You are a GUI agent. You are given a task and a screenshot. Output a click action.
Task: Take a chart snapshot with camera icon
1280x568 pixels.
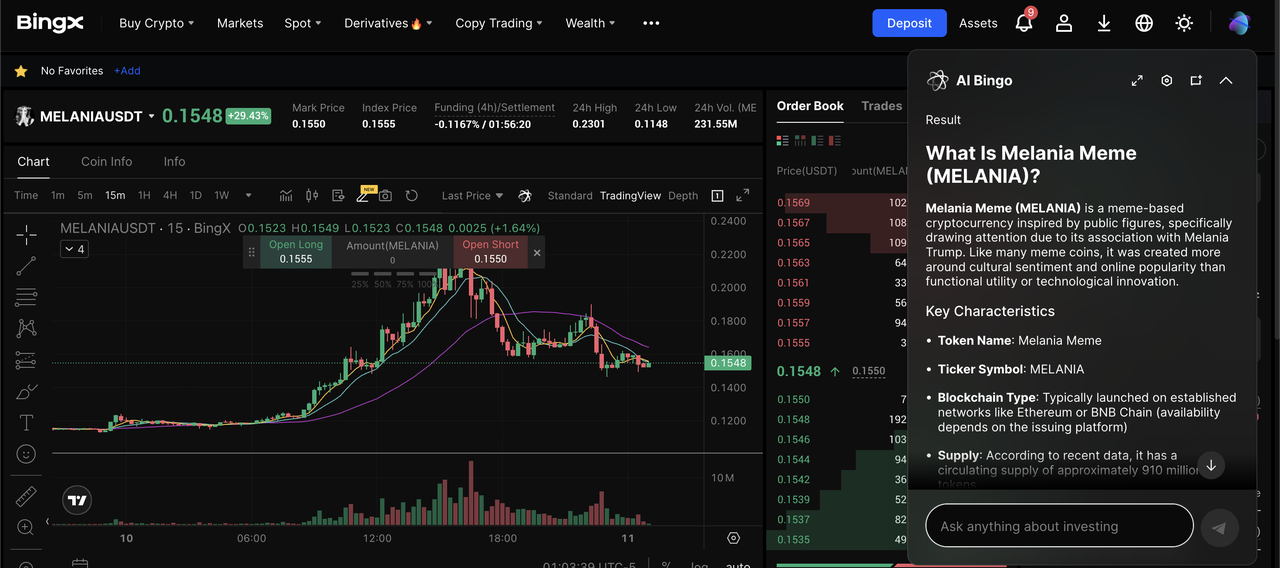pyautogui.click(x=385, y=196)
